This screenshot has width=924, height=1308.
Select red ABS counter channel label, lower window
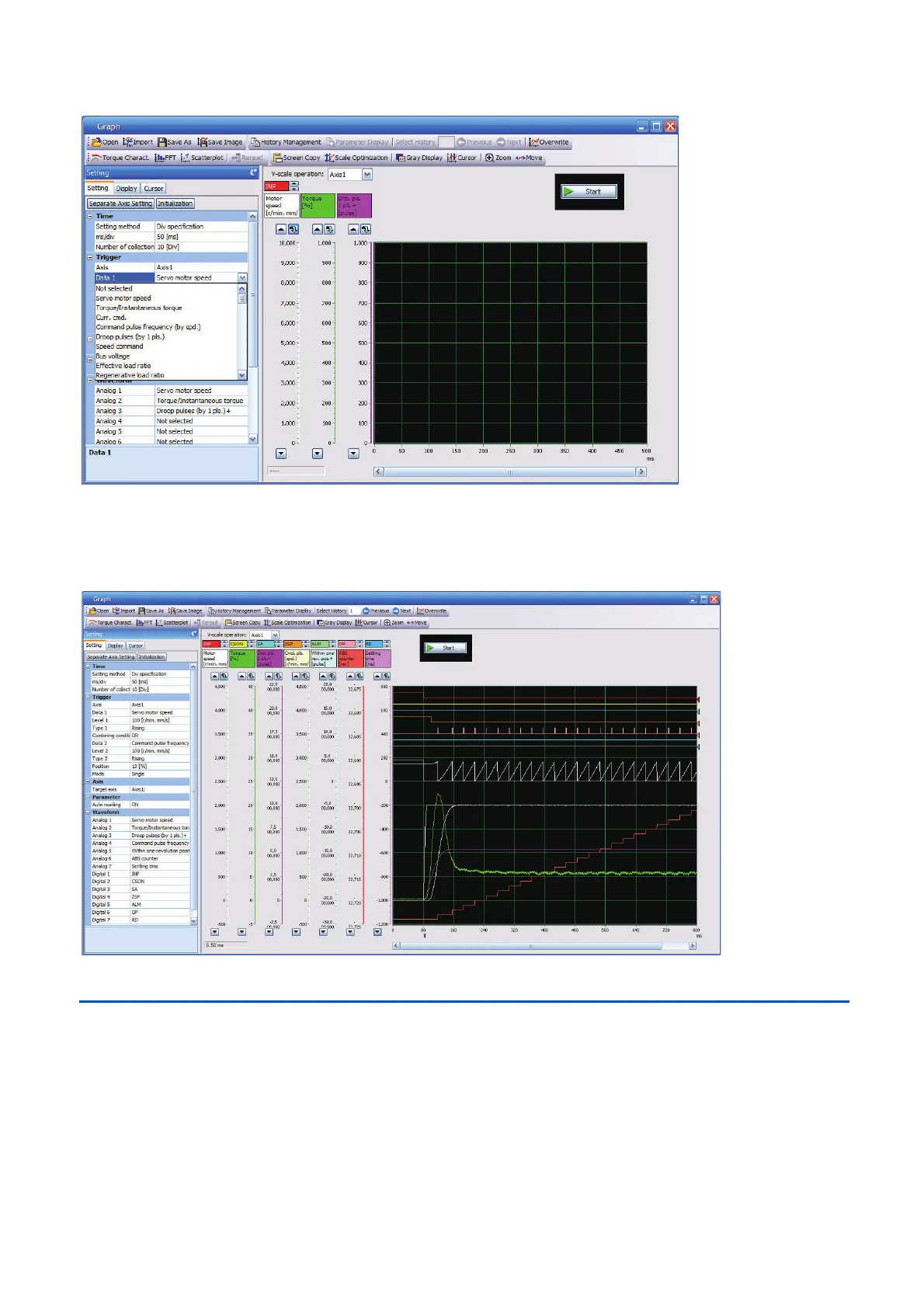coord(350,659)
